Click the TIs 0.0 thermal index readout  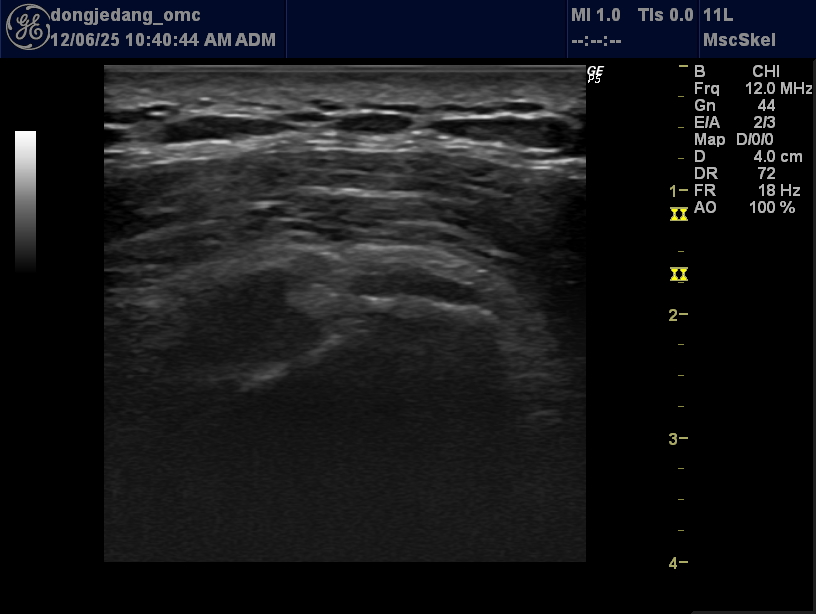click(x=665, y=15)
